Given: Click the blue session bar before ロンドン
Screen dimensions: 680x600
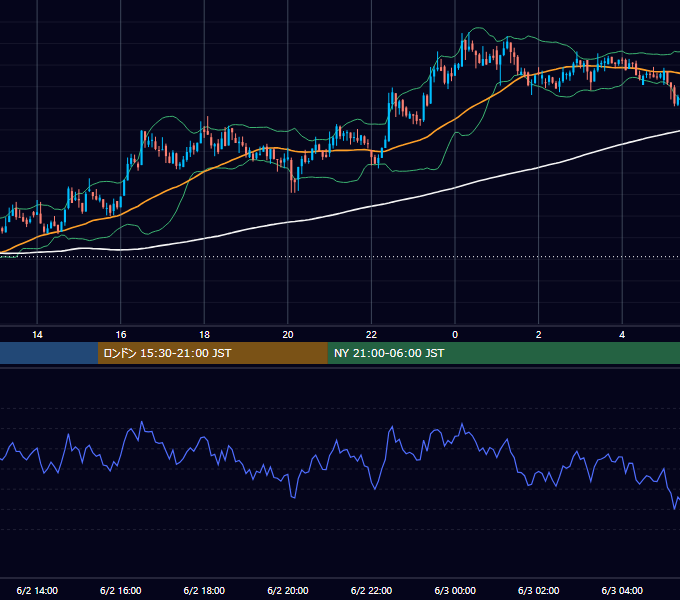Looking at the screenshot, I should [x=49, y=353].
